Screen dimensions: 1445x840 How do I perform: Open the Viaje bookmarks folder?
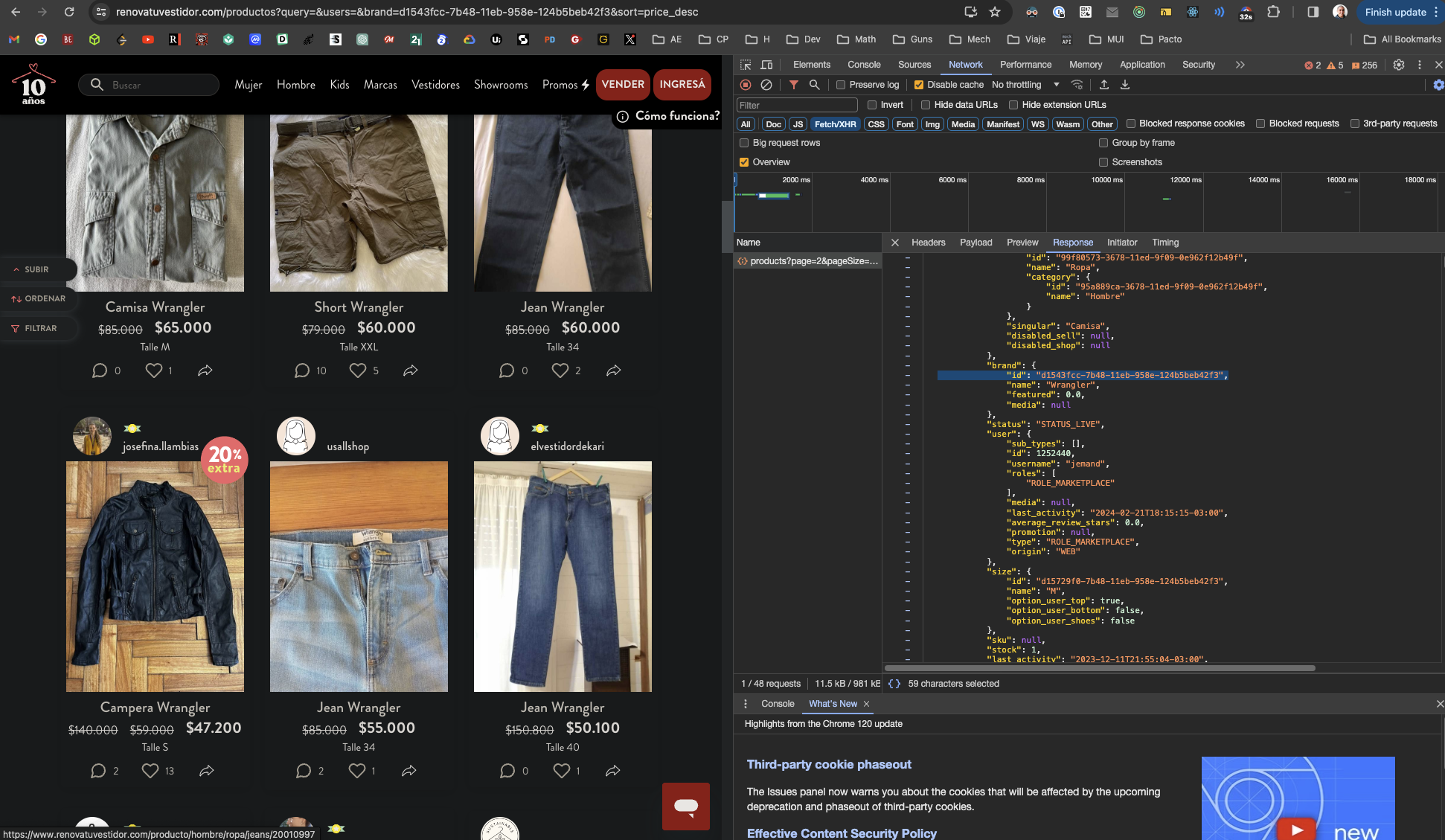pos(1026,39)
